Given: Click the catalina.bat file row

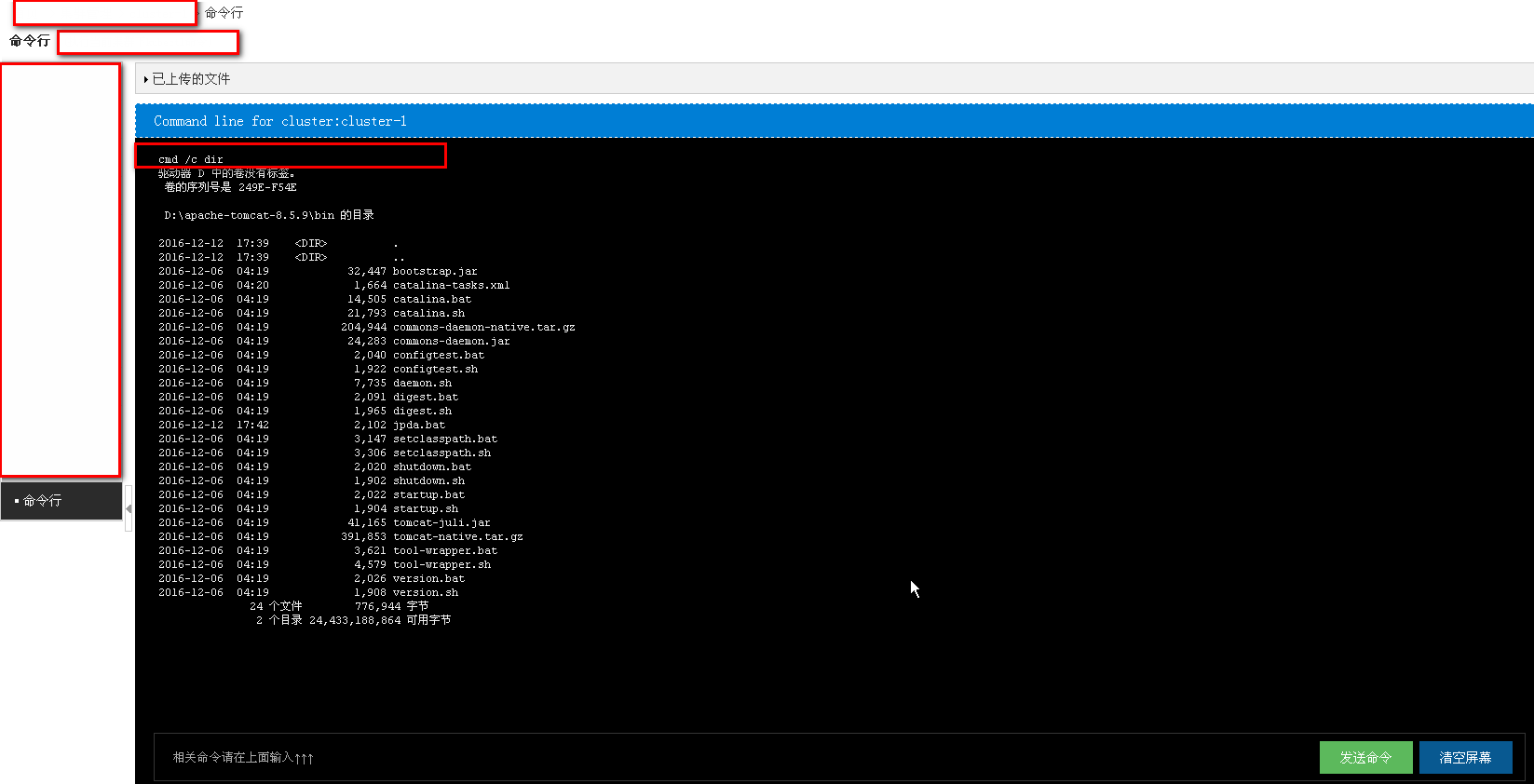Looking at the screenshot, I should [x=315, y=299].
